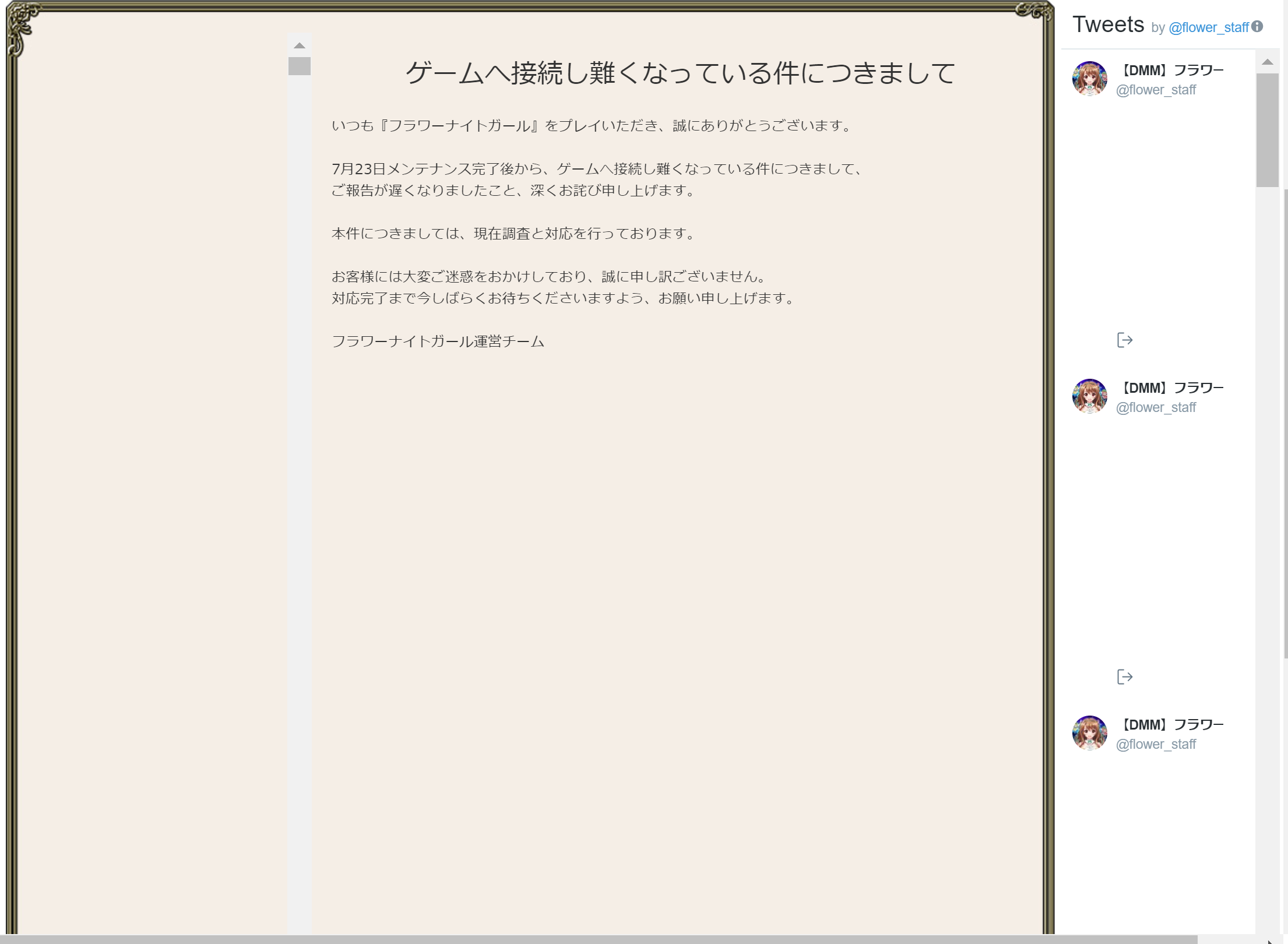This screenshot has height=944, width=1288.
Task: Click the third tweet's @flower_staff handle
Action: click(1156, 745)
